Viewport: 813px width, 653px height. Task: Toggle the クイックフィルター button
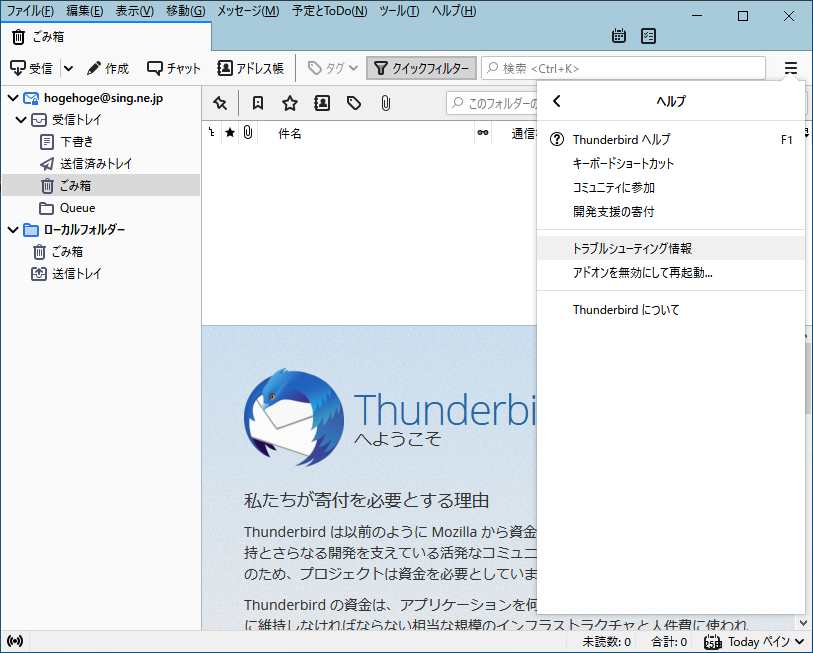click(422, 68)
